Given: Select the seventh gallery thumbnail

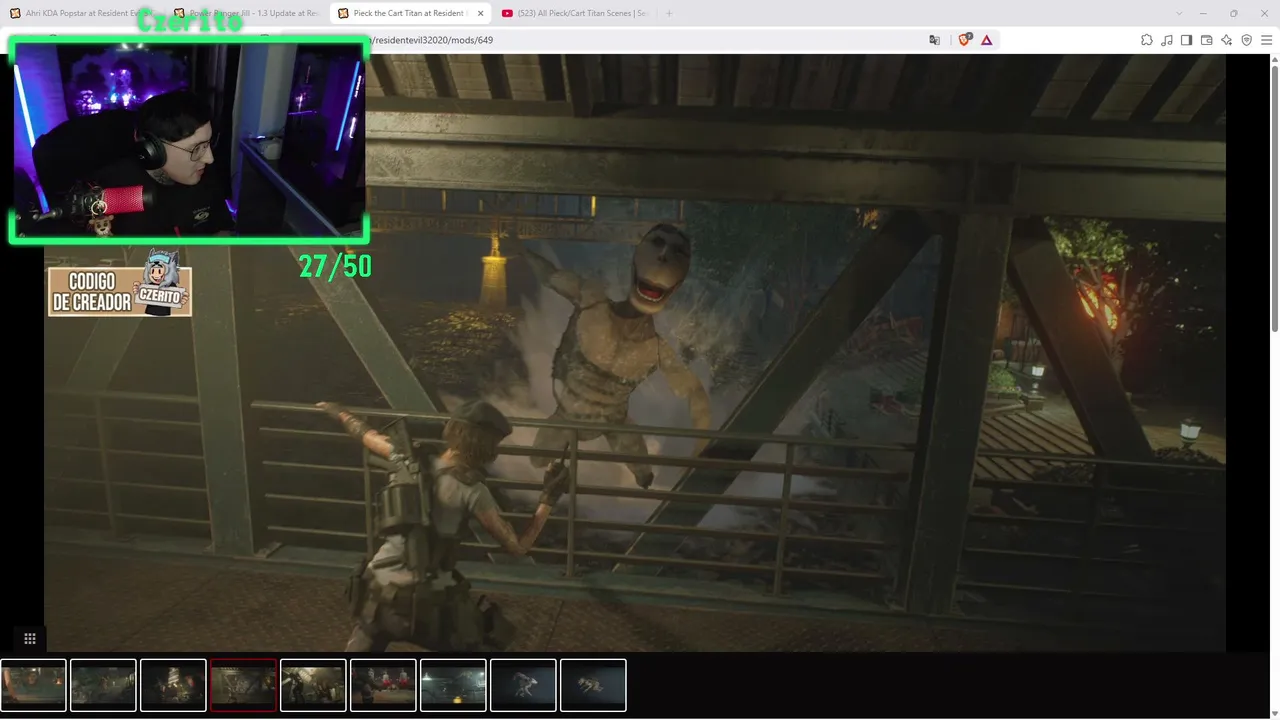Looking at the screenshot, I should 453,685.
